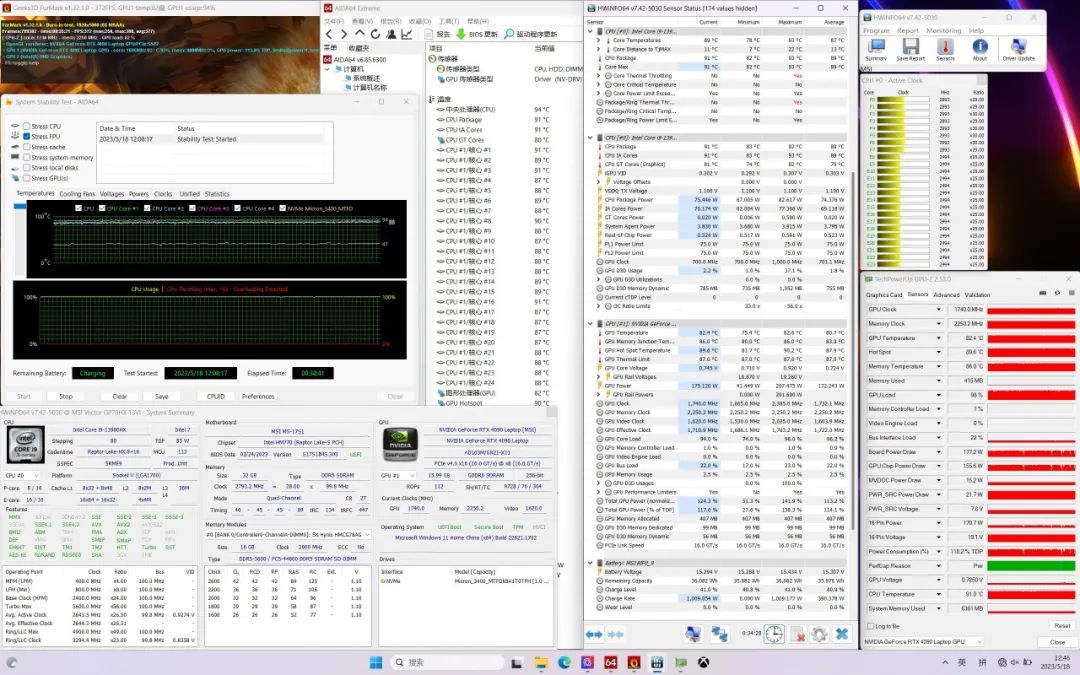
Task: Click P0 core clock bar in Active Clock
Action: [903, 99]
